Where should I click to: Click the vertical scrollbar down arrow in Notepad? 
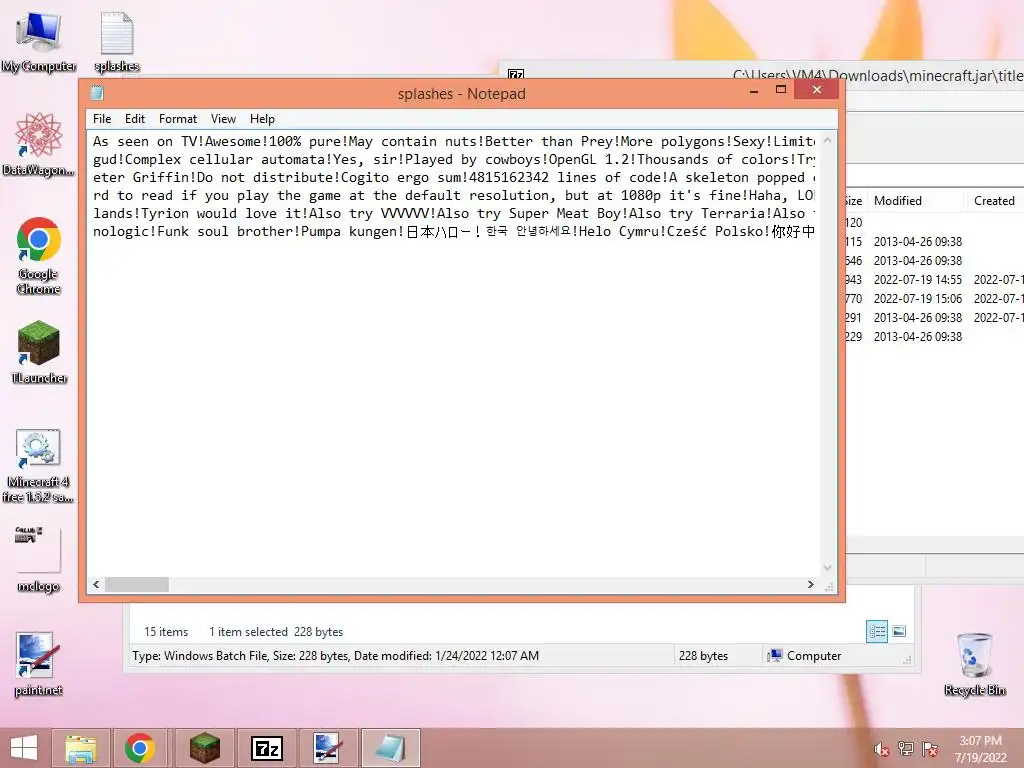pos(827,568)
